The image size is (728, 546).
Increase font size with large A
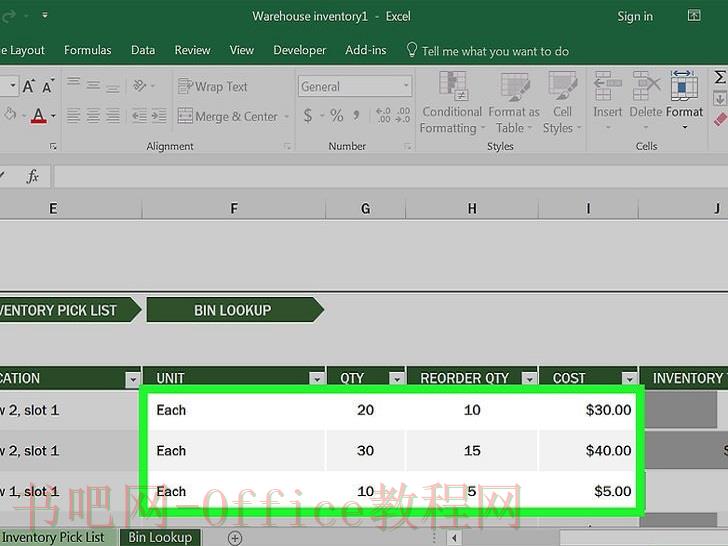coord(28,86)
